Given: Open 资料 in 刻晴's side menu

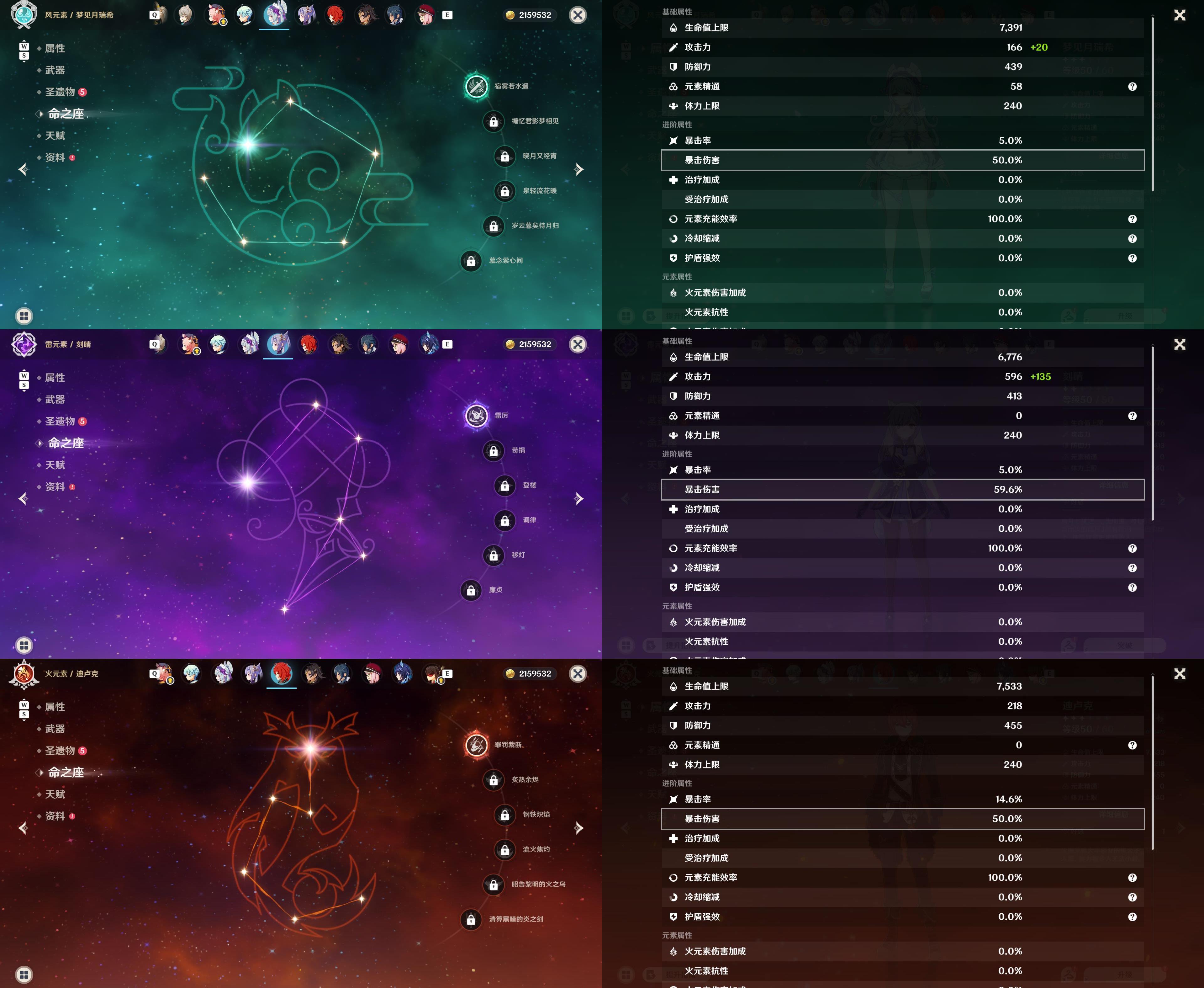Looking at the screenshot, I should [x=55, y=486].
